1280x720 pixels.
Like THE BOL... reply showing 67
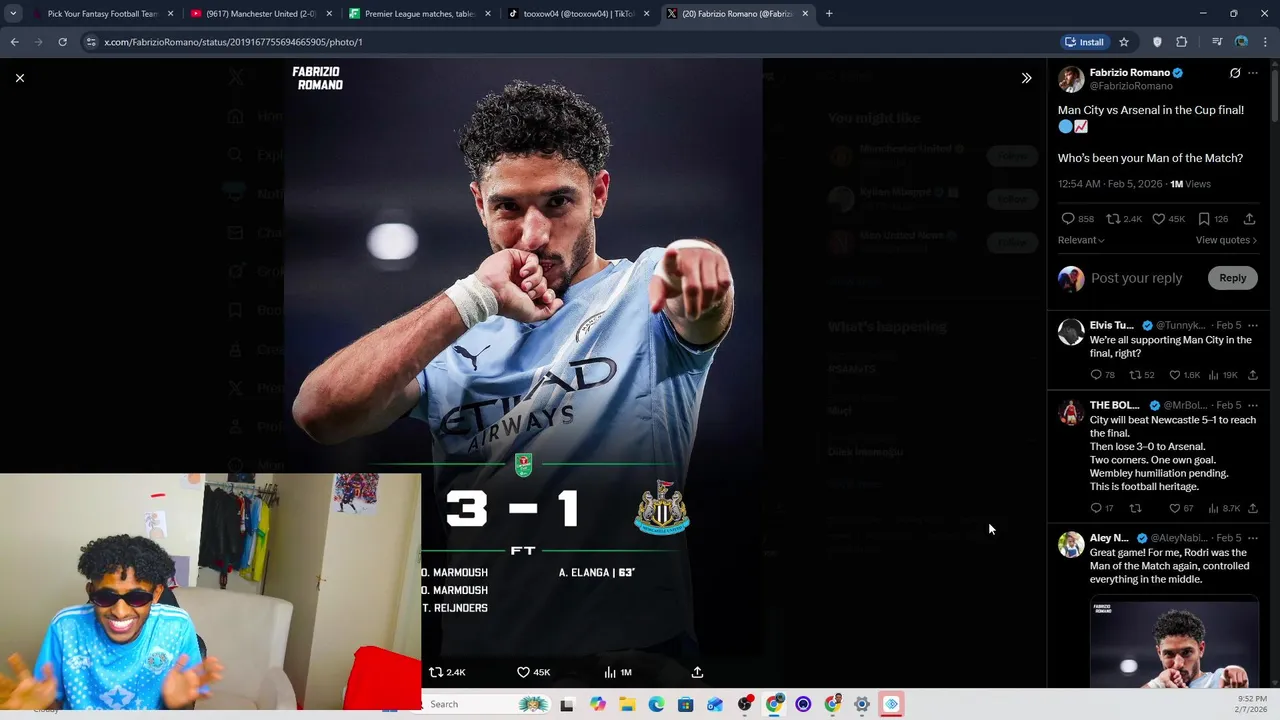[1181, 508]
